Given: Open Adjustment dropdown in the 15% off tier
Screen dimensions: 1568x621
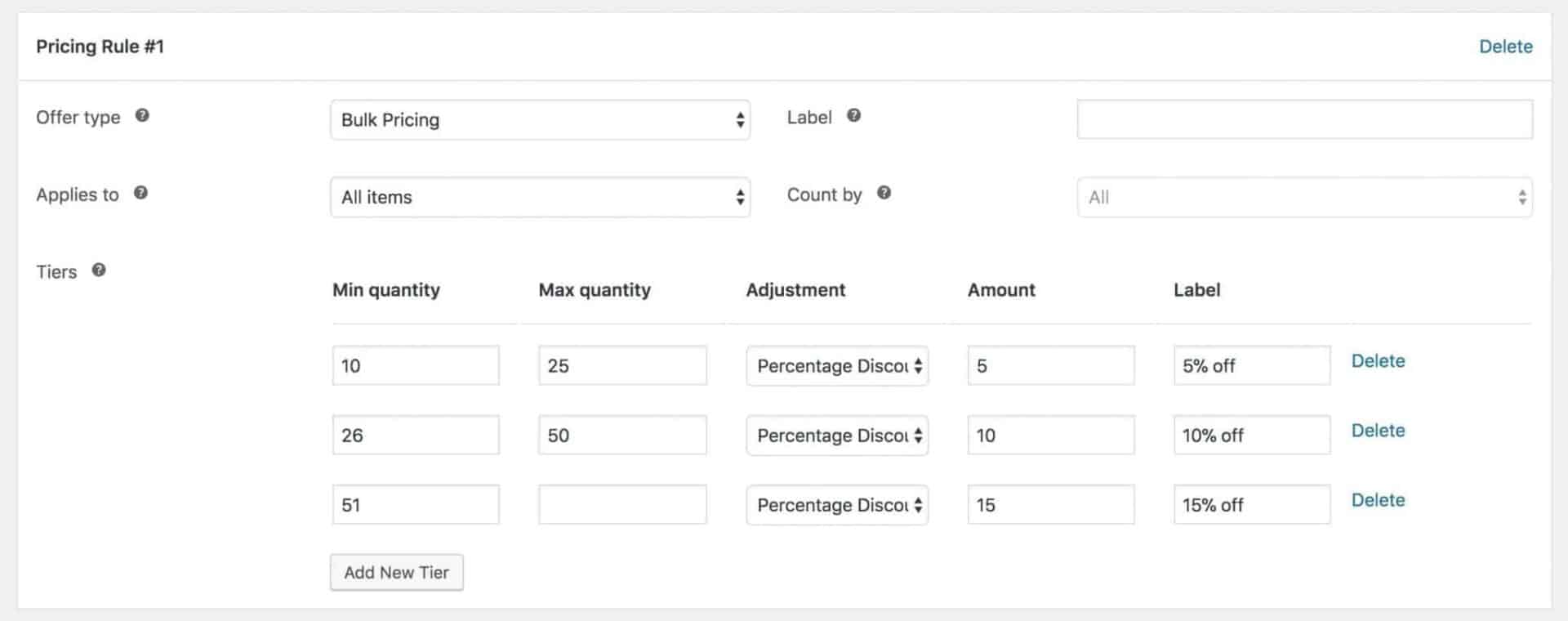Looking at the screenshot, I should coord(837,504).
